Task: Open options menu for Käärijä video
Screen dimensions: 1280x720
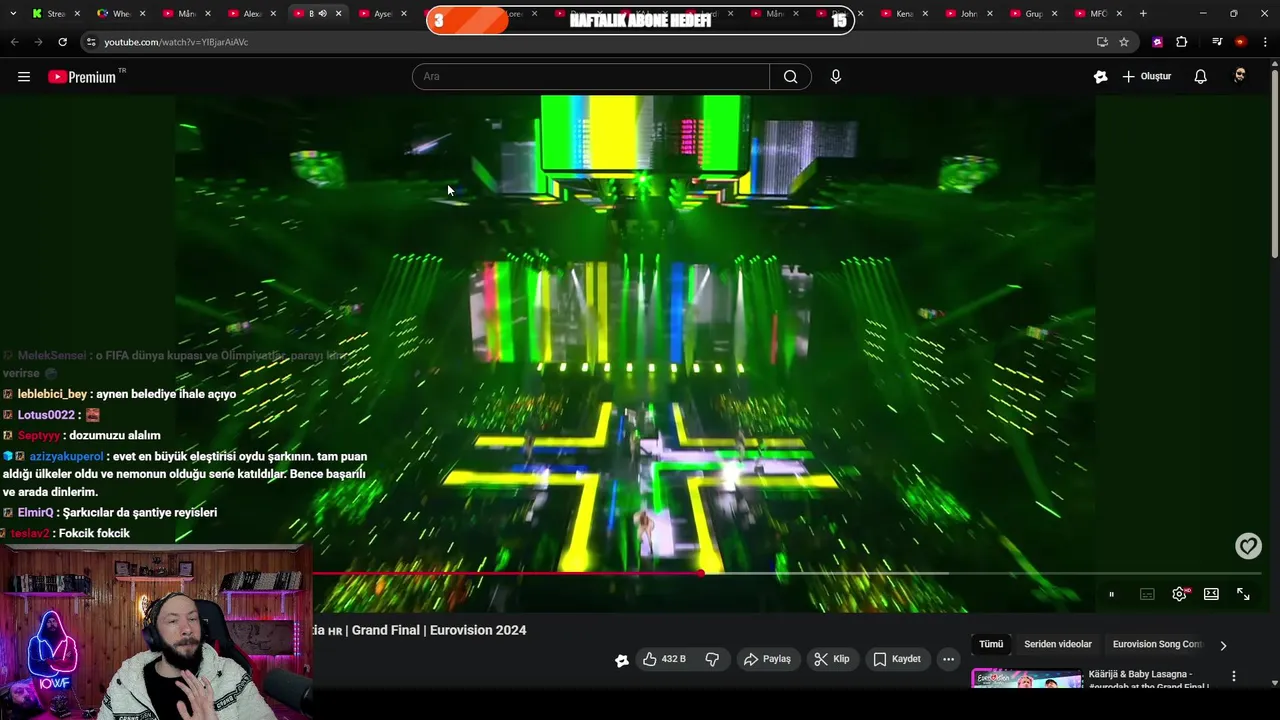Action: click(1233, 677)
